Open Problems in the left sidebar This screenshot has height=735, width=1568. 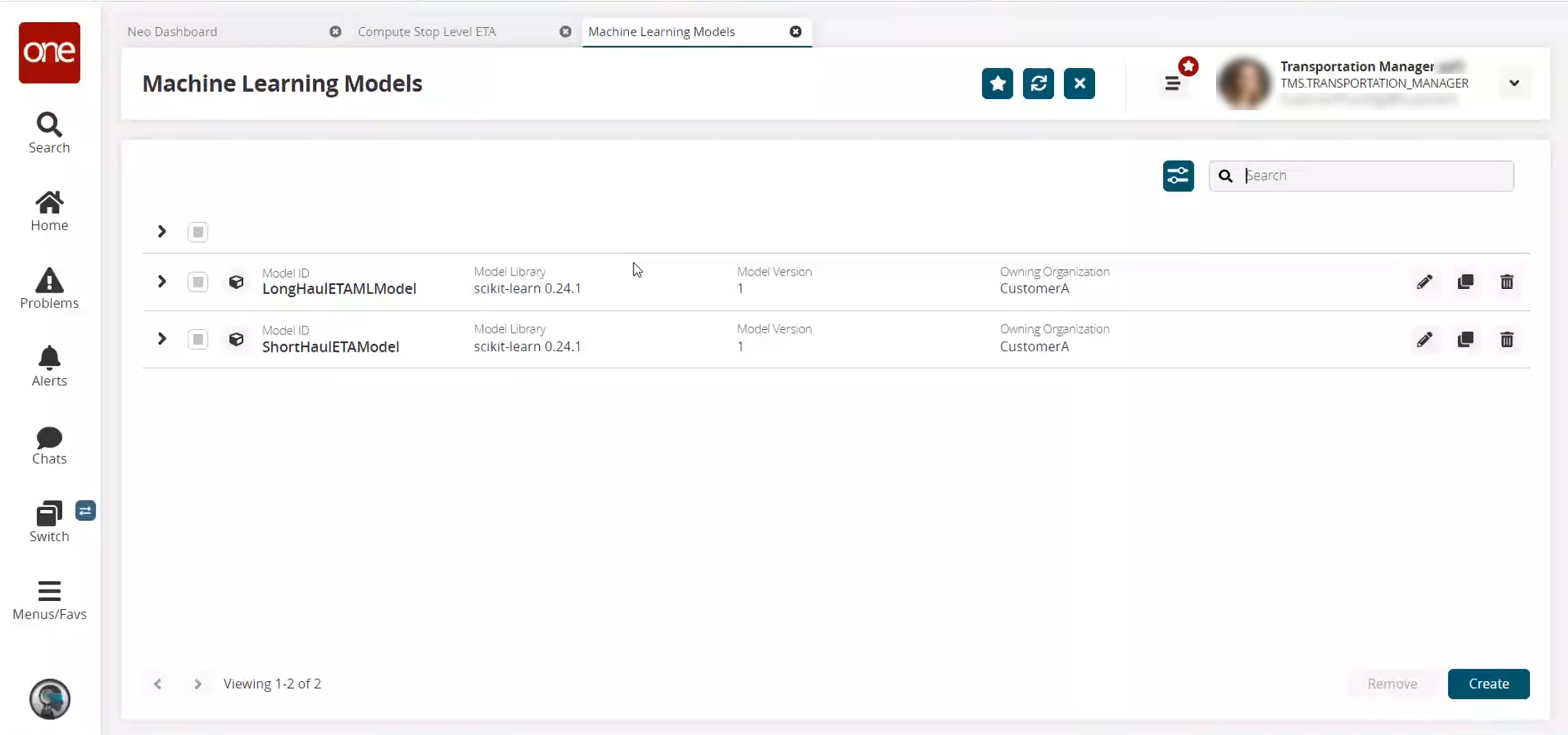tap(49, 288)
